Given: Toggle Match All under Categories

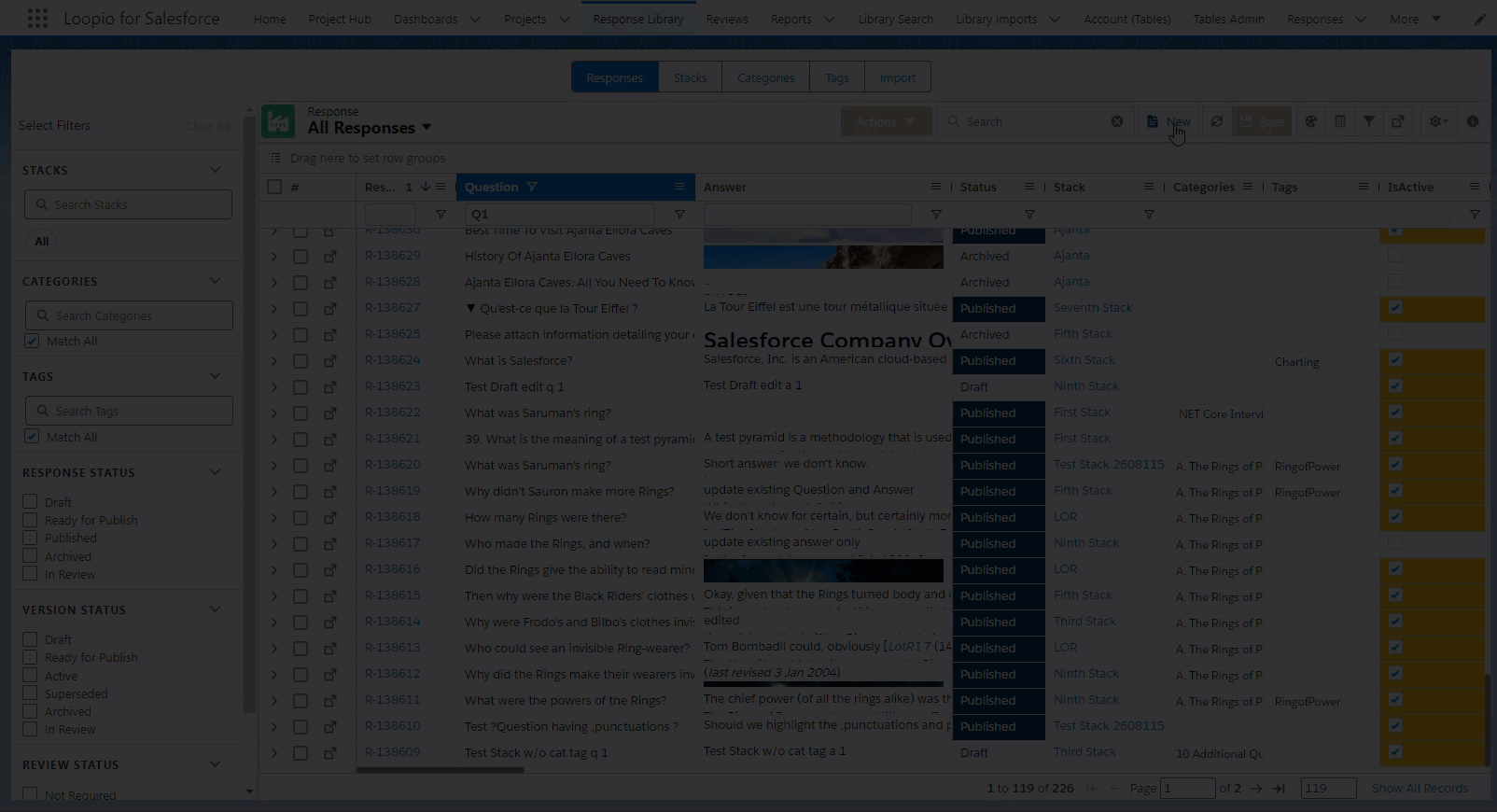Looking at the screenshot, I should tap(32, 341).
